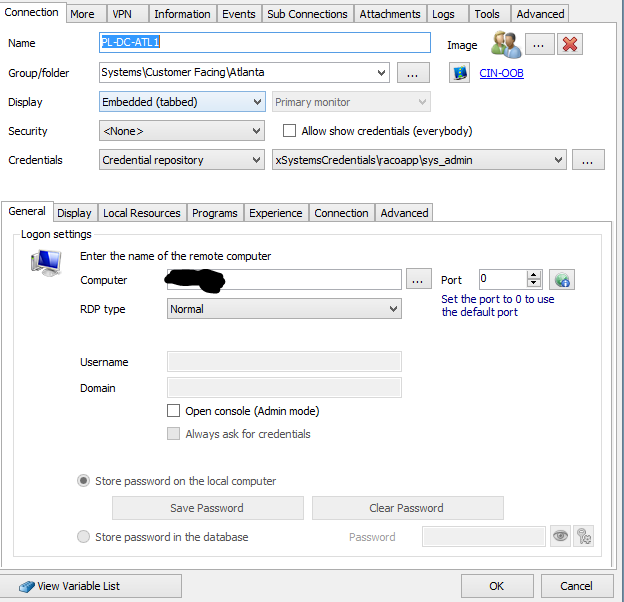
Task: Browse for image with ellipsis button
Action: tap(539, 44)
